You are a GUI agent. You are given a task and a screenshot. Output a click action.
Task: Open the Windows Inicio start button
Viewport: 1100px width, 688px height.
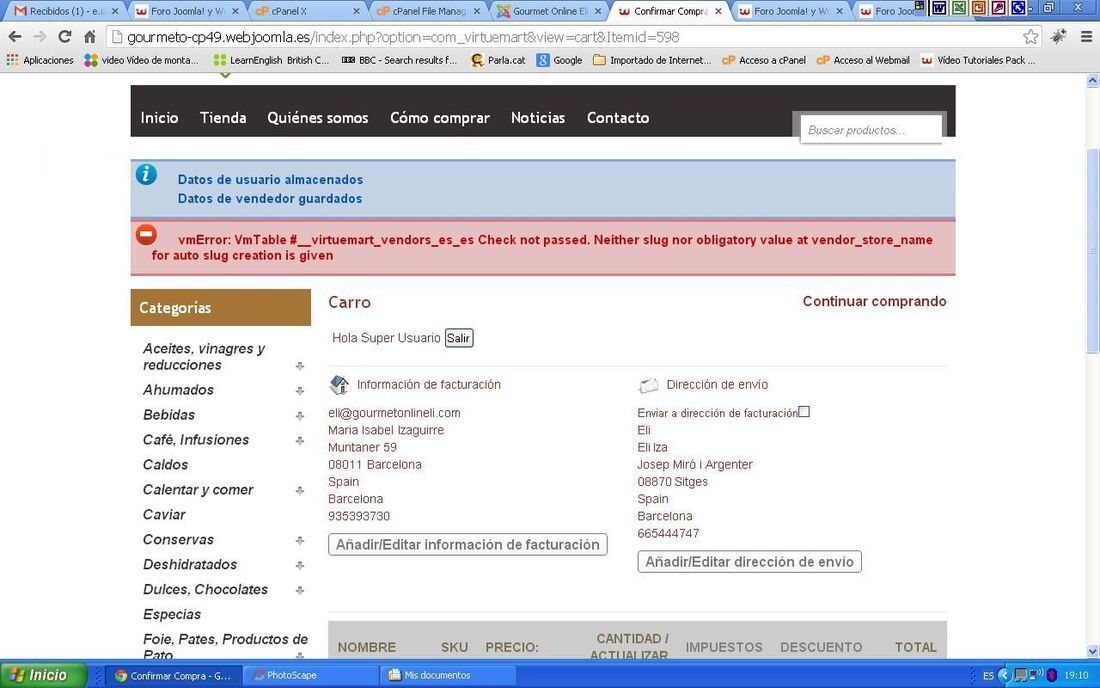click(42, 675)
